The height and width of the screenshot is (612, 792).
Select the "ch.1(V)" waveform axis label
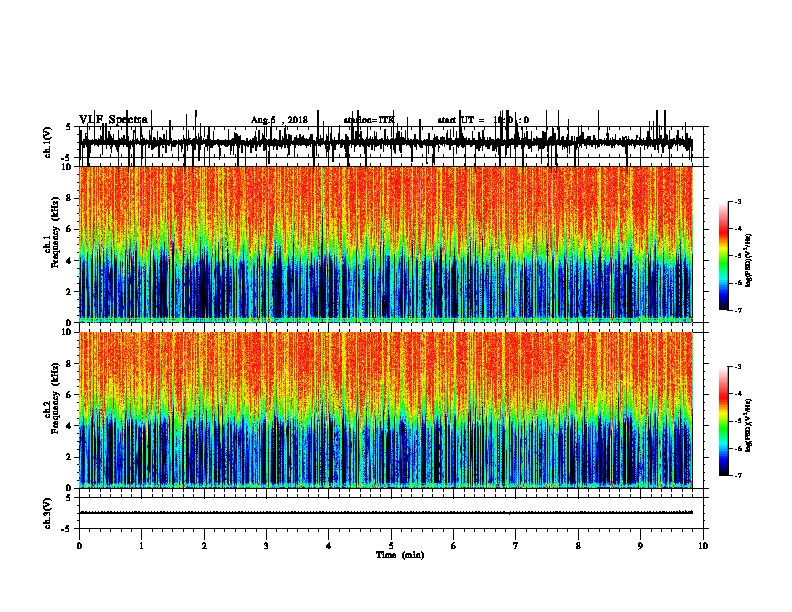click(x=47, y=142)
